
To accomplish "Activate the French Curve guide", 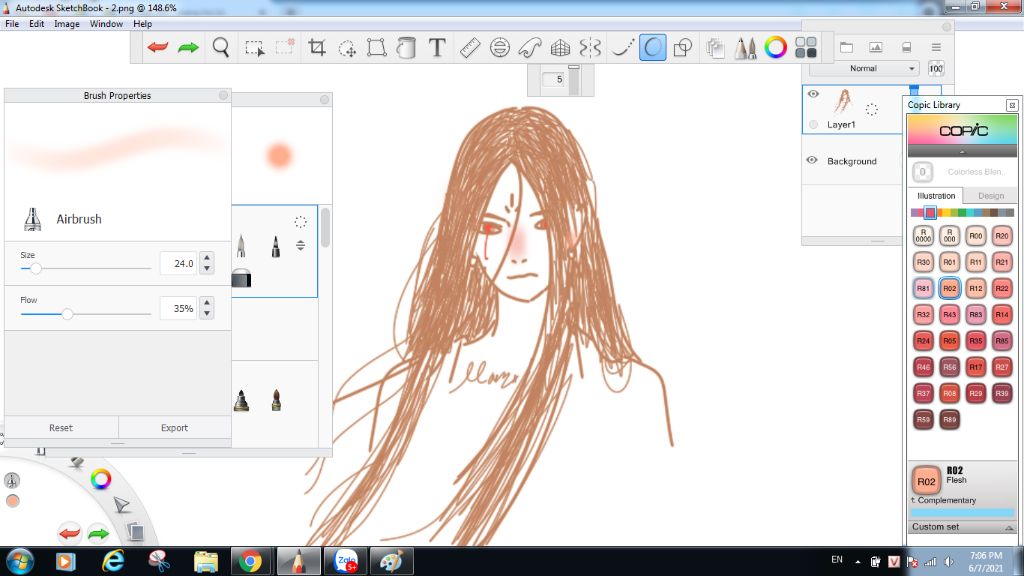I will 530,48.
